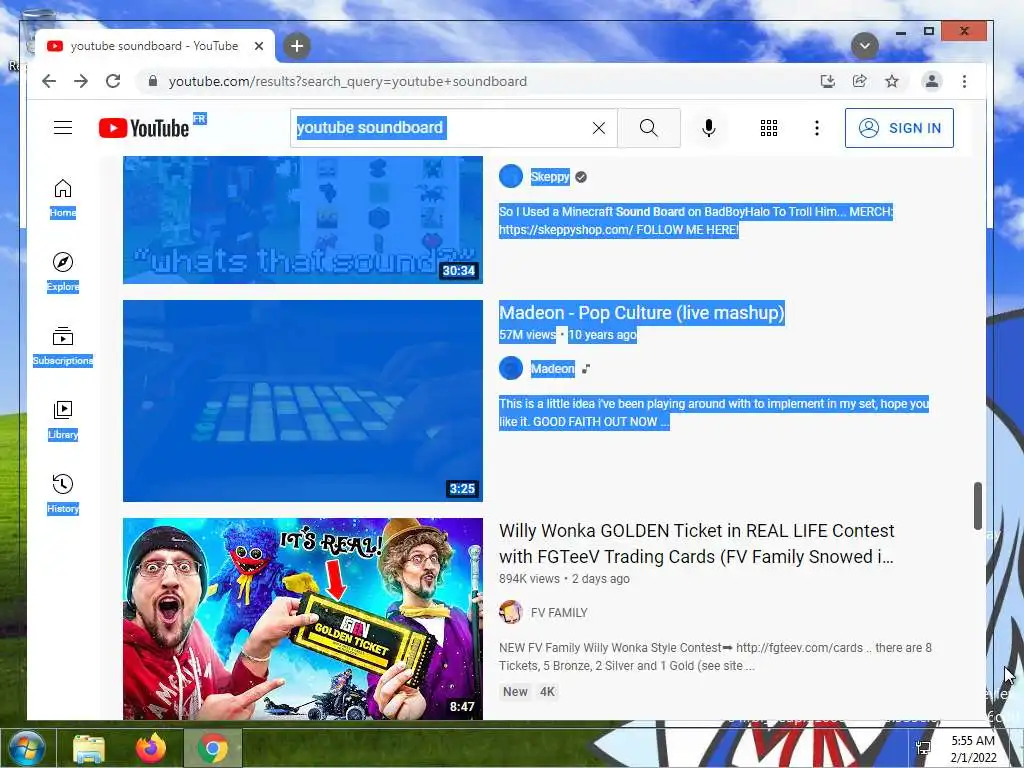Sign in with the SIGN IN button
This screenshot has height=768, width=1024.
(899, 128)
